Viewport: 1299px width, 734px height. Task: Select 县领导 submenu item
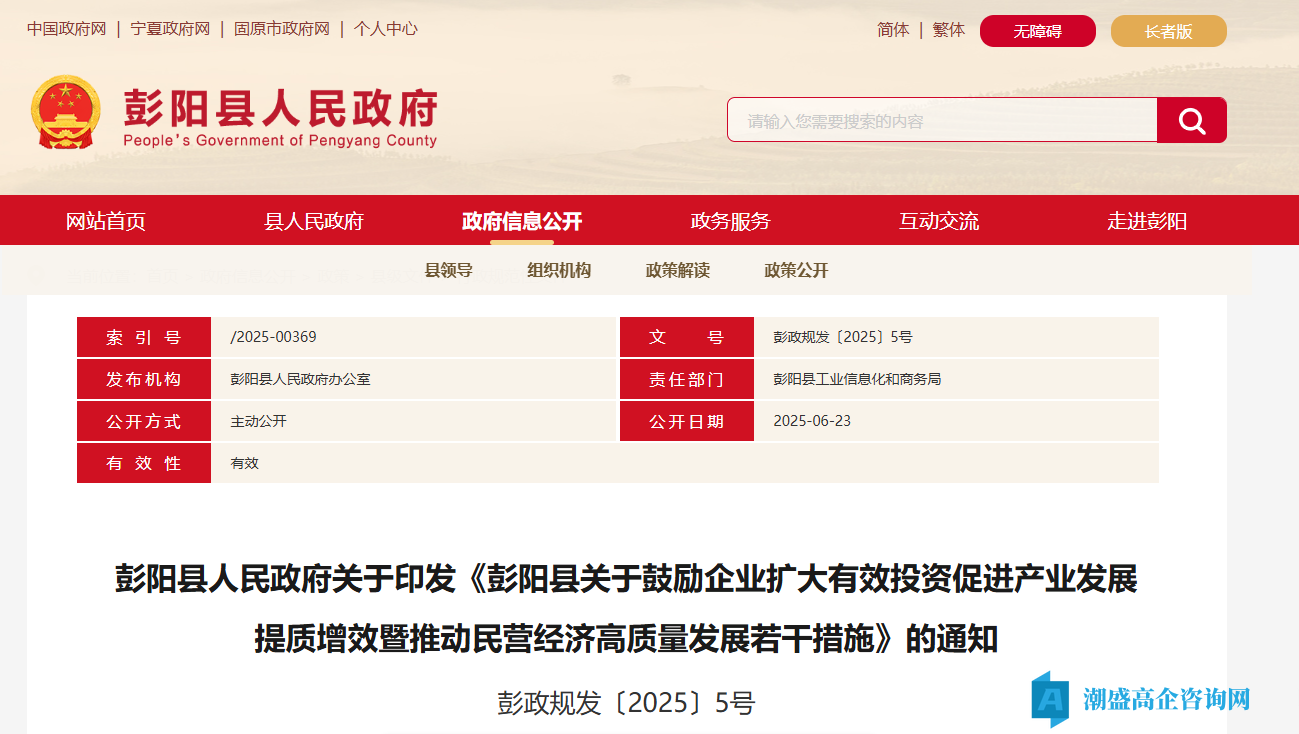pyautogui.click(x=449, y=270)
